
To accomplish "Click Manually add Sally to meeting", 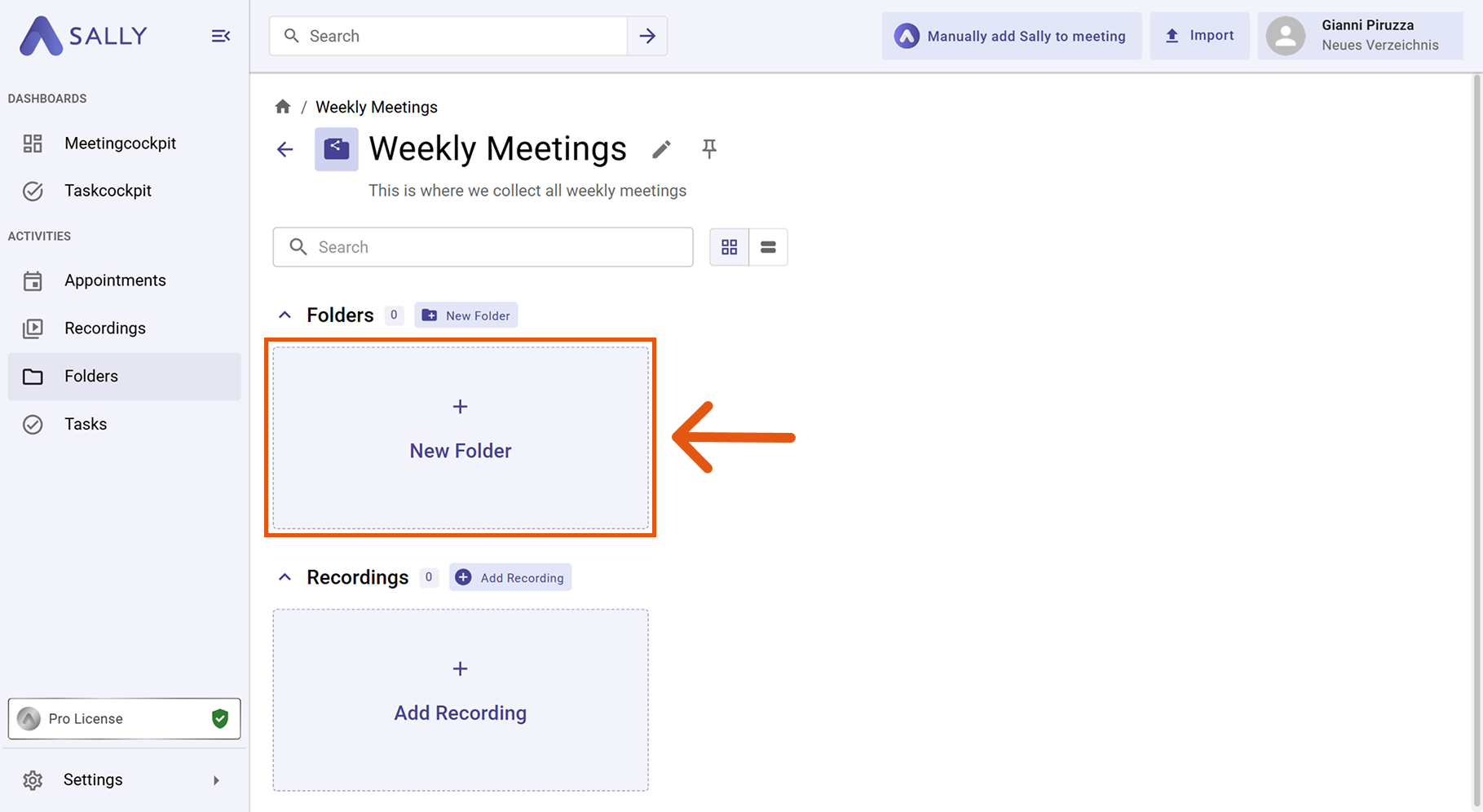I will coord(1011,36).
